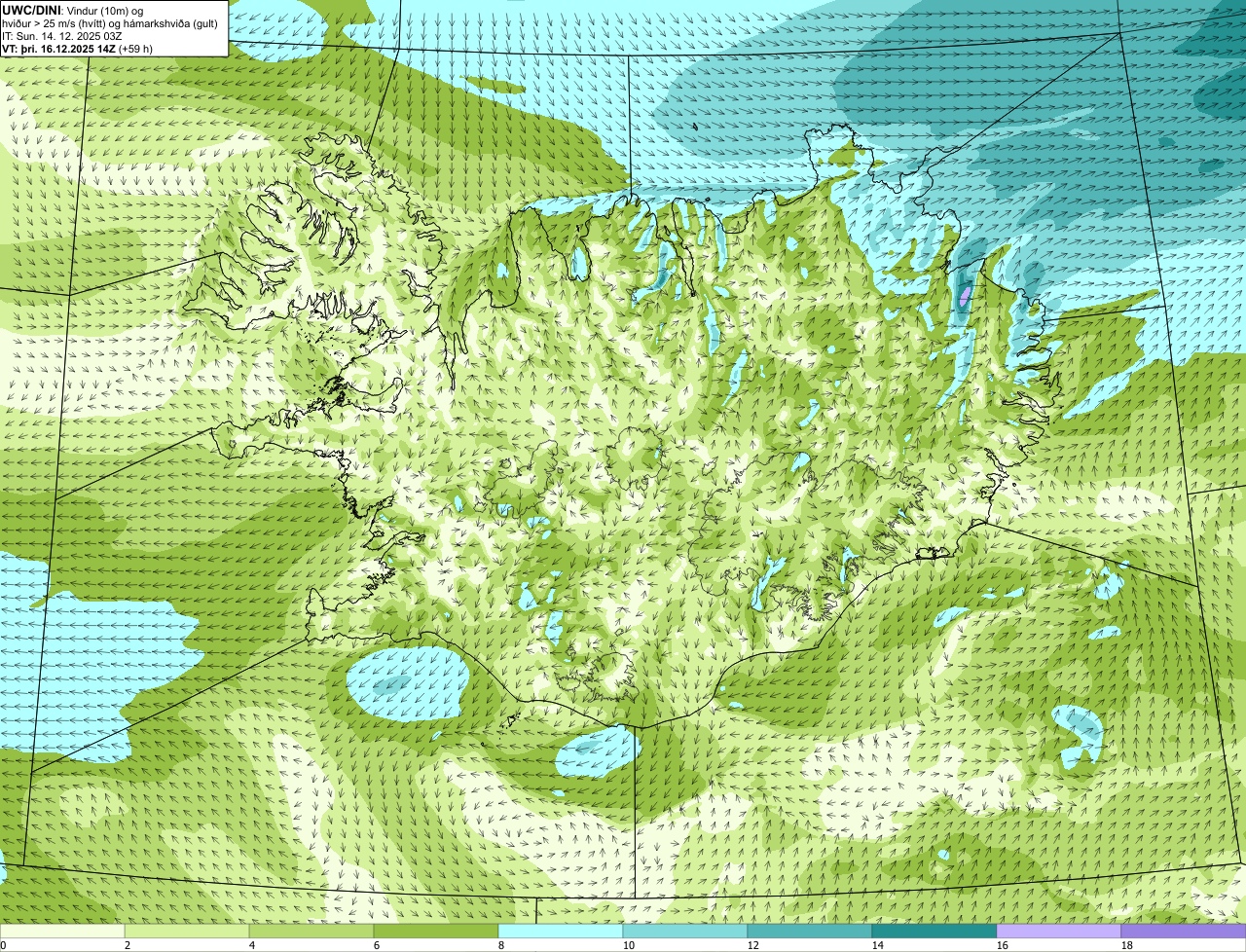Select the 2–4 m/s legend color band
This screenshot has height=952, width=1246.
coord(187,931)
